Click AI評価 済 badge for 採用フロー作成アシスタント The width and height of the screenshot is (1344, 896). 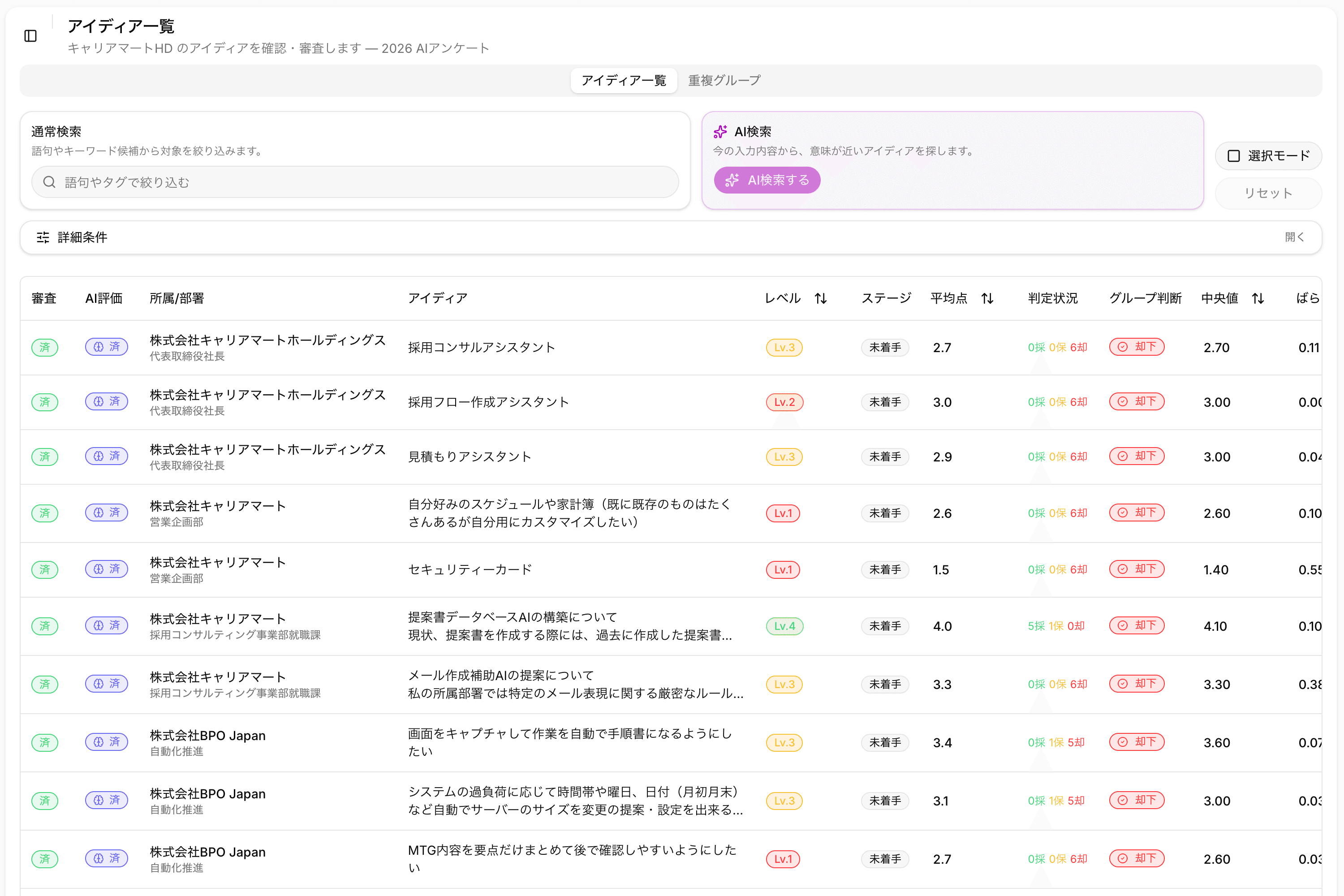[107, 402]
